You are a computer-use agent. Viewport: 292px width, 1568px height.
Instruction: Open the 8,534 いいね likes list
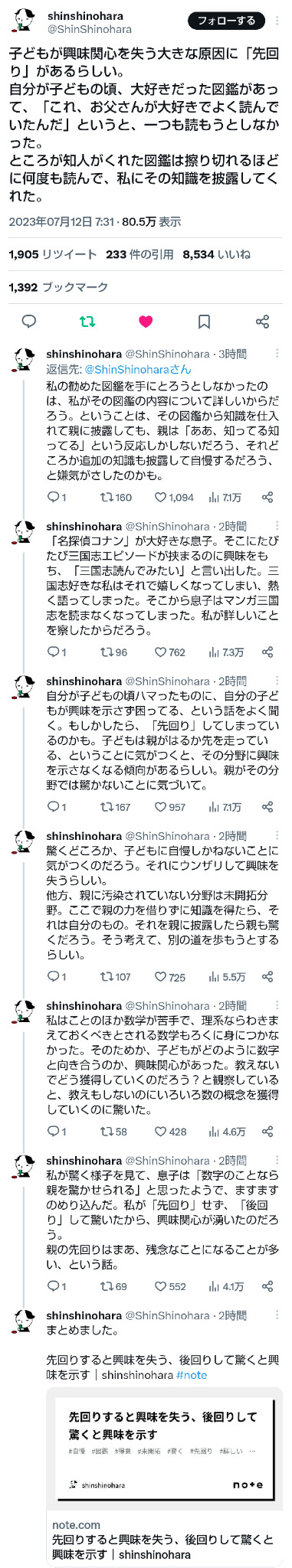pos(217,254)
